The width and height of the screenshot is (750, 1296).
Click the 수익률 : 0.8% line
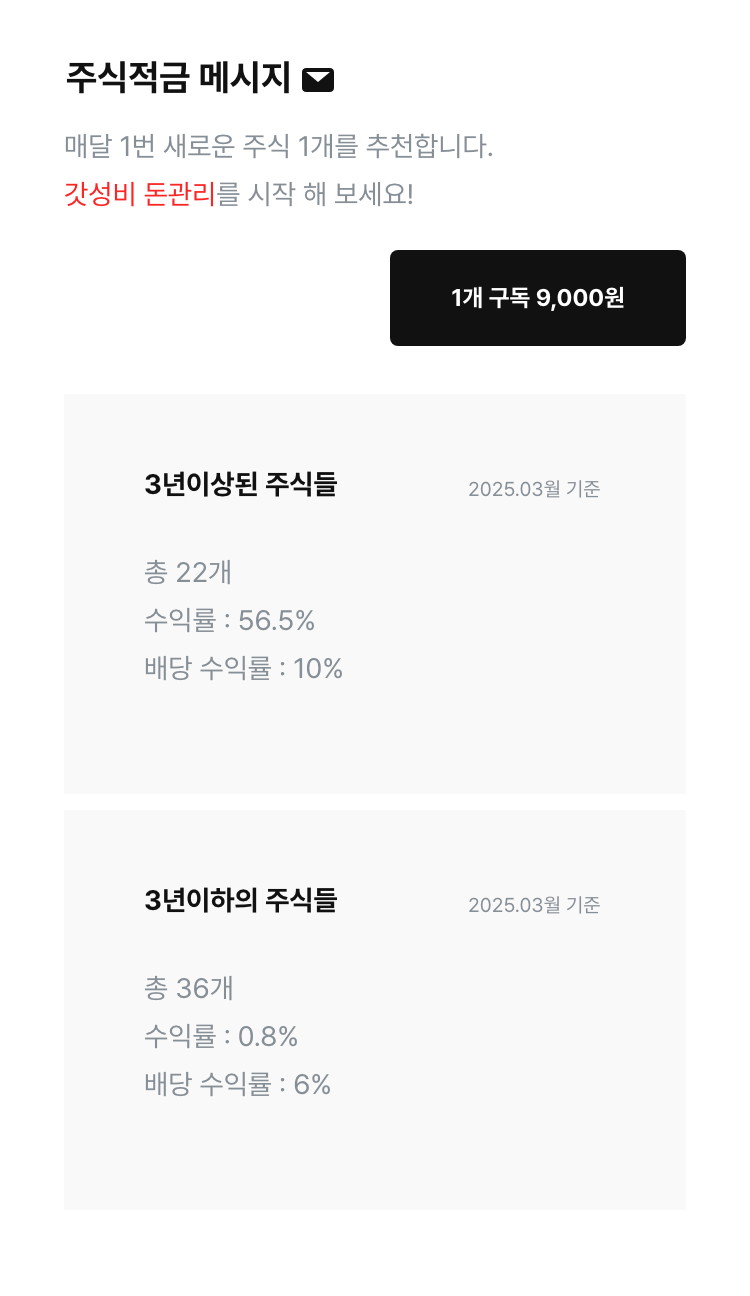[x=221, y=1037]
